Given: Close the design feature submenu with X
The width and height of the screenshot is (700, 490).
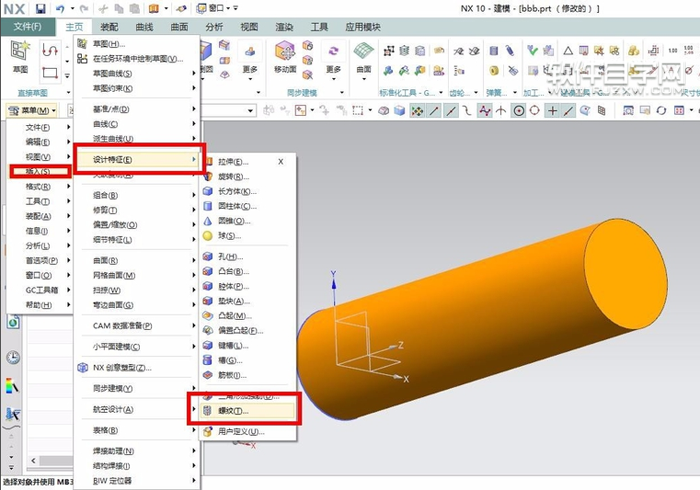Looking at the screenshot, I should point(281,162).
